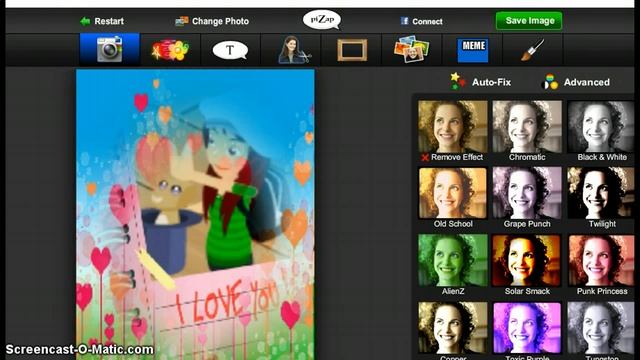The height and width of the screenshot is (360, 640).
Task: Click the I LOVE YOU photo canvas
Action: click(195, 214)
